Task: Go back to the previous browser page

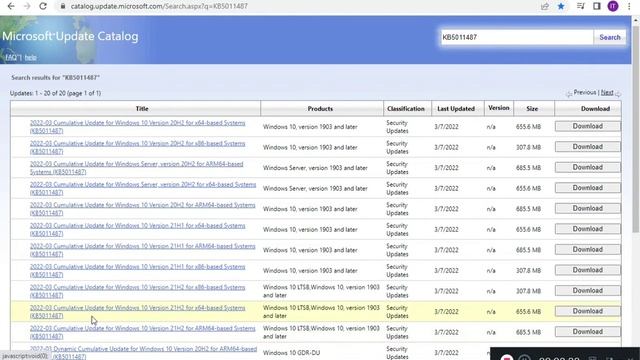Action: point(11,6)
